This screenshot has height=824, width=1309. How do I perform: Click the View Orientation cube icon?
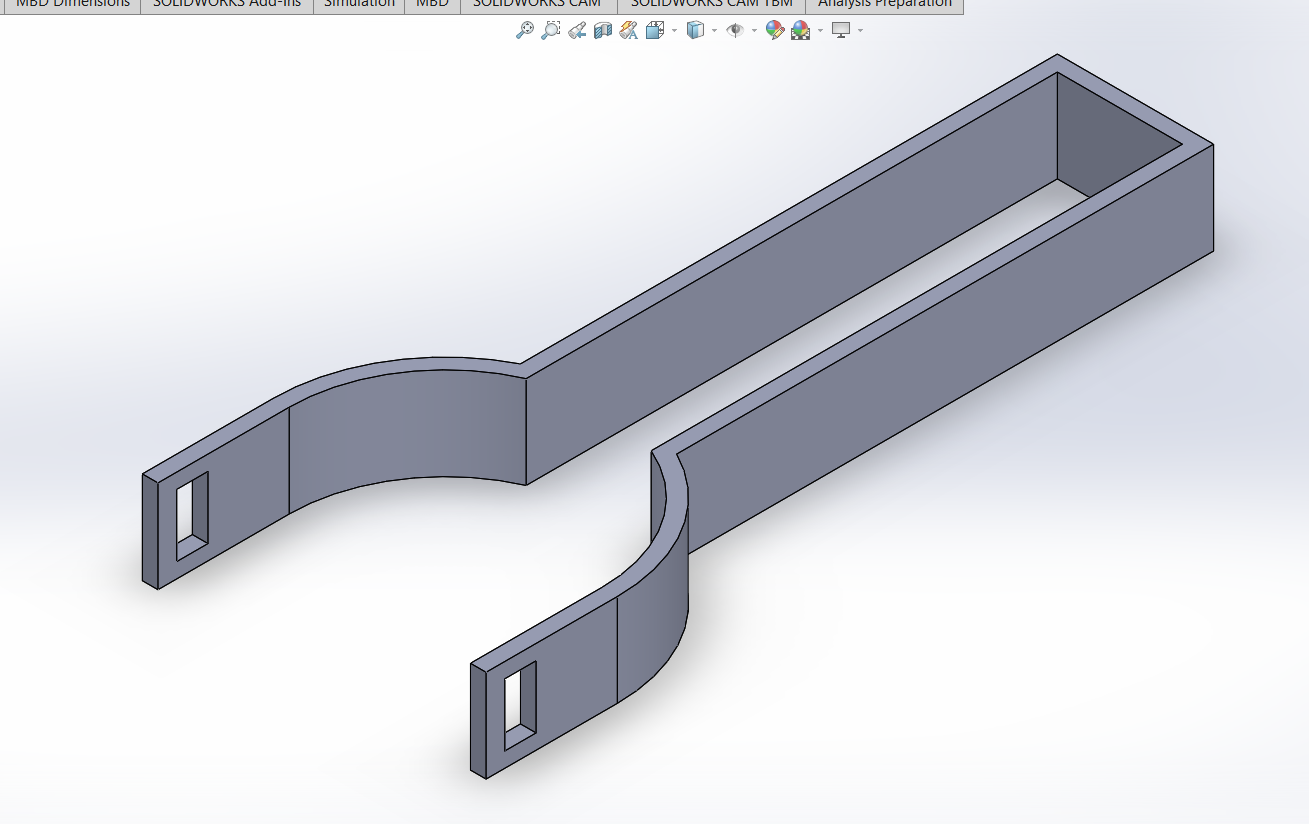[x=655, y=31]
